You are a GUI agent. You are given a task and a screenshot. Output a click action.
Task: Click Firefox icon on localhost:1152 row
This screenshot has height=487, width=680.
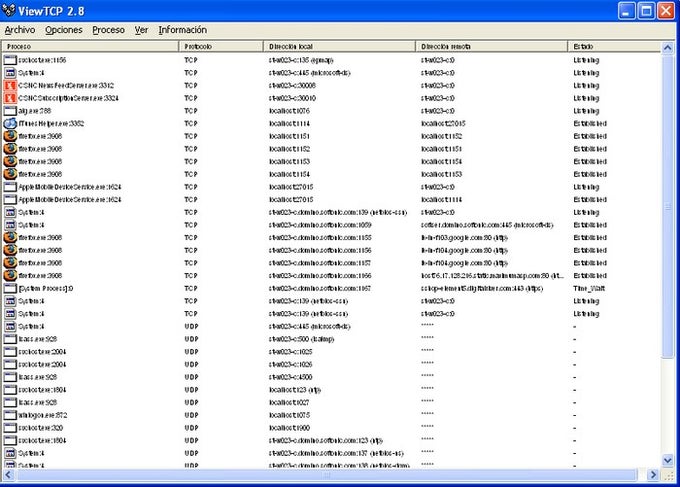tap(10, 149)
